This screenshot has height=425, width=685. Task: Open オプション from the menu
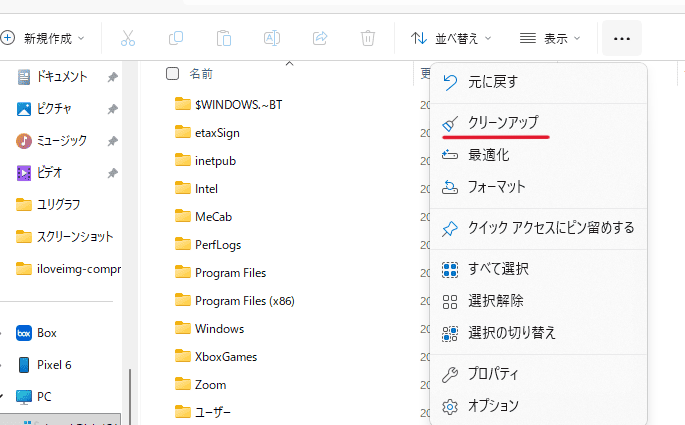point(538,406)
